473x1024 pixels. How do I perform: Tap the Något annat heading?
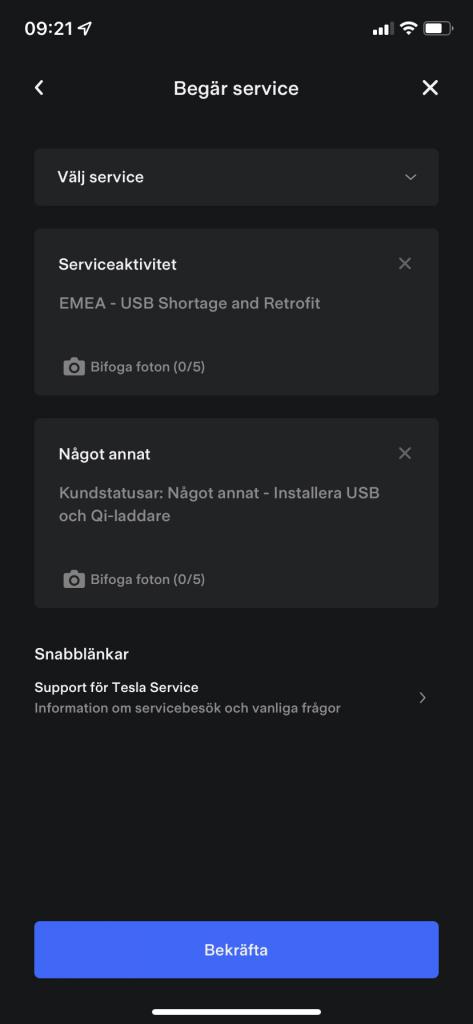click(105, 454)
